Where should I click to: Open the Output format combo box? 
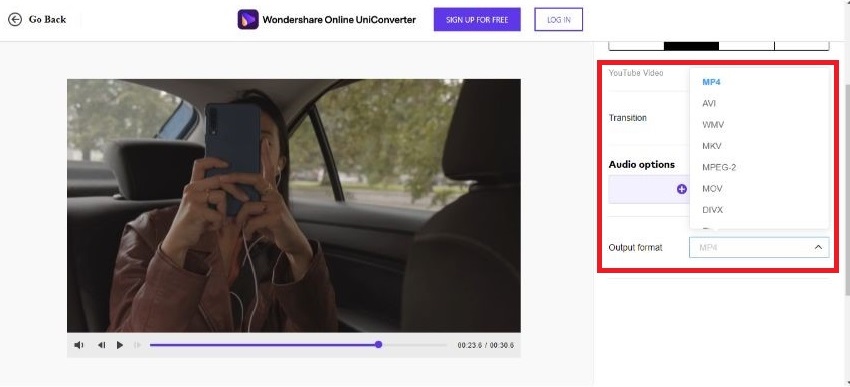coord(759,247)
